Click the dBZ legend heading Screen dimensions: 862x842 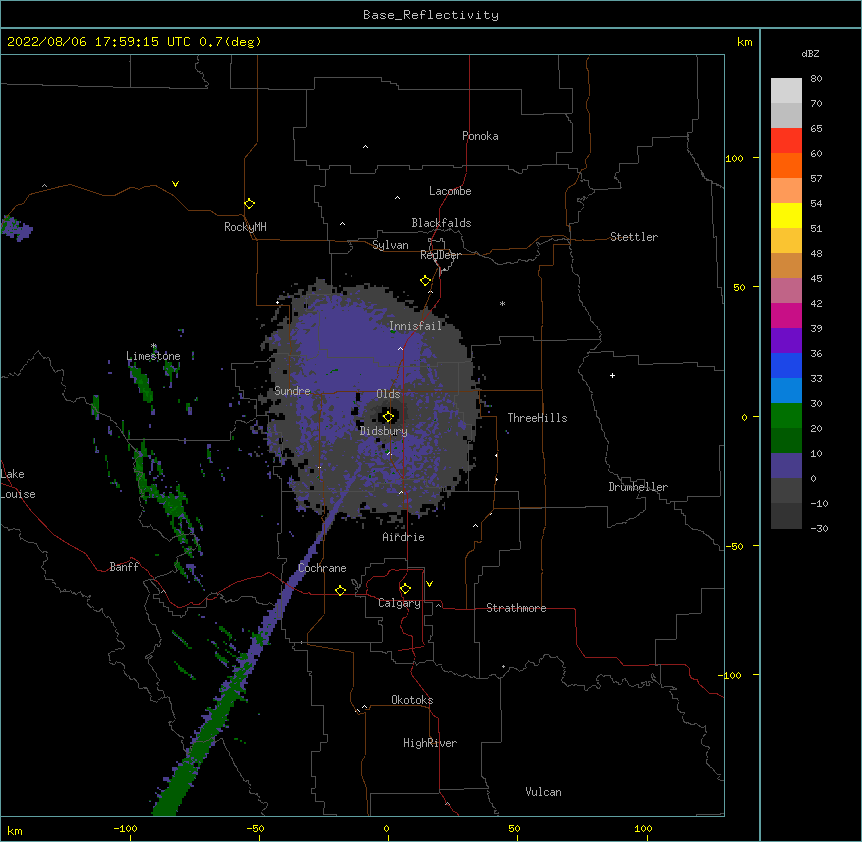pos(810,53)
